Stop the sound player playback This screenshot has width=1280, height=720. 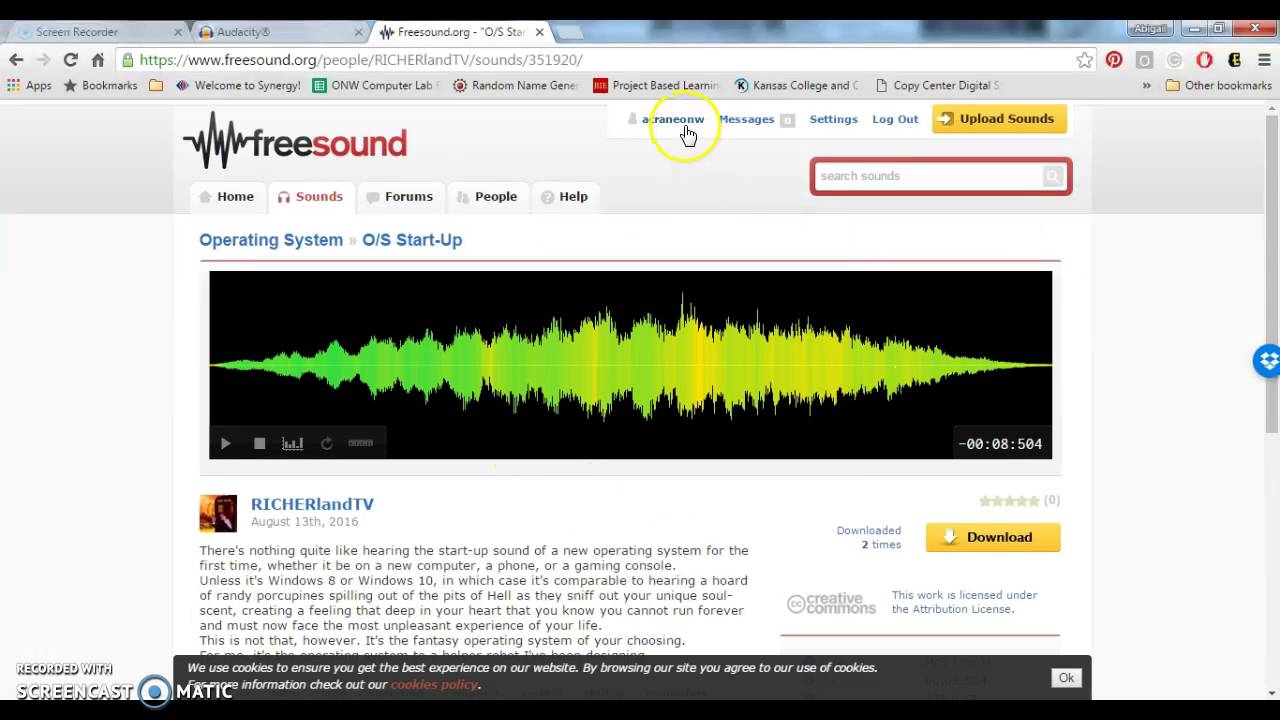pos(259,444)
